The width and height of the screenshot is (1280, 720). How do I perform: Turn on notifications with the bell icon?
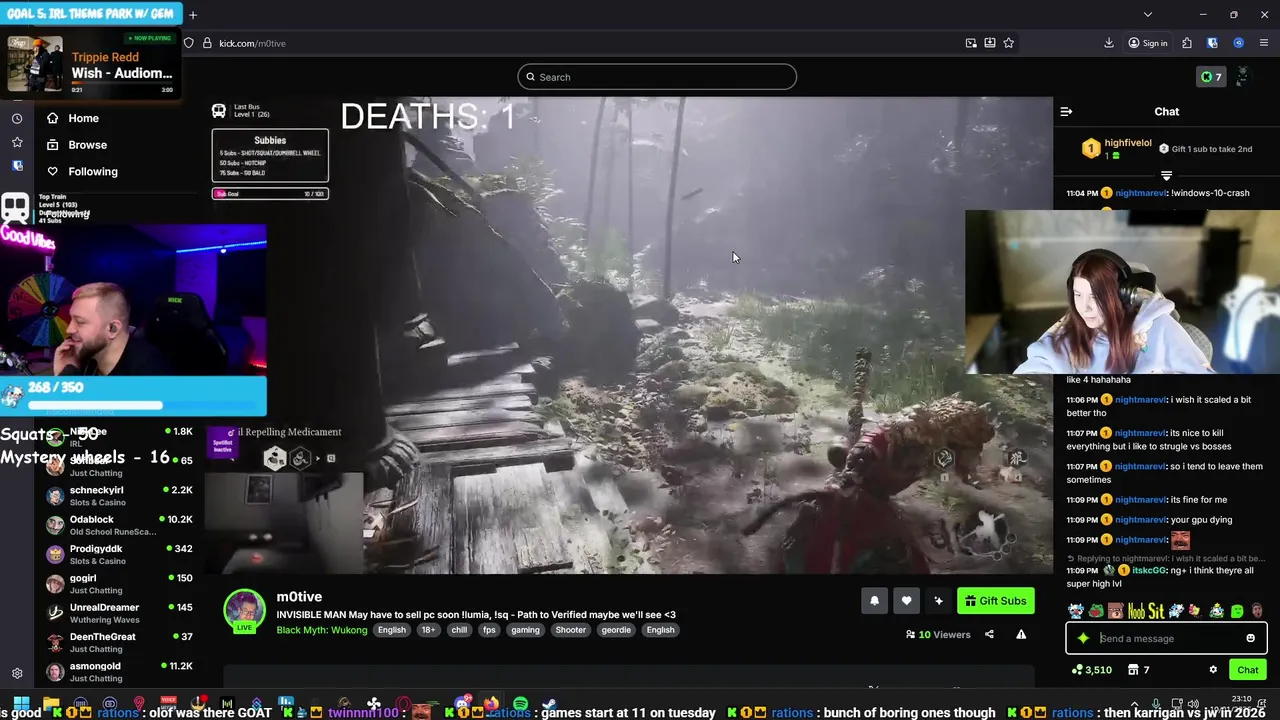click(874, 600)
